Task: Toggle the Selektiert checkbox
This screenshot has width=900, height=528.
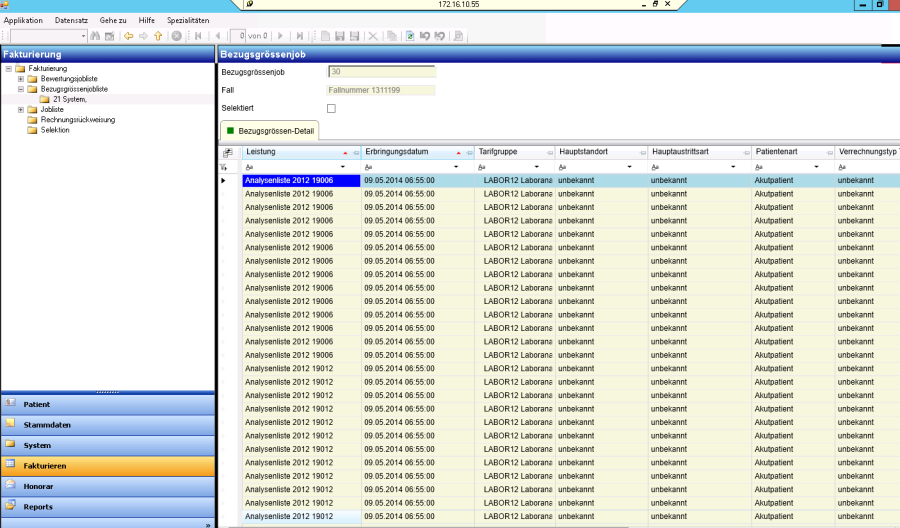Action: 332,108
